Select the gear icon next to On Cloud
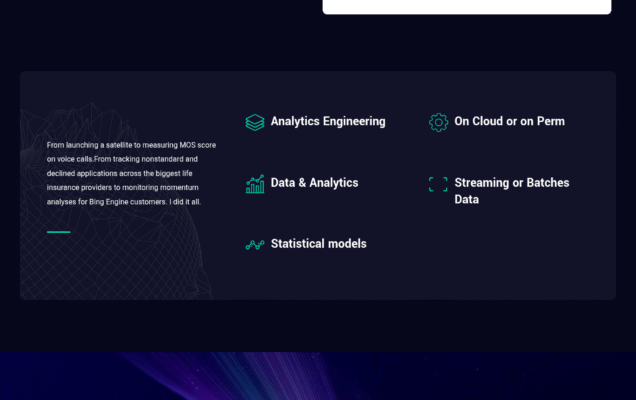This screenshot has height=400, width=636. (x=438, y=122)
